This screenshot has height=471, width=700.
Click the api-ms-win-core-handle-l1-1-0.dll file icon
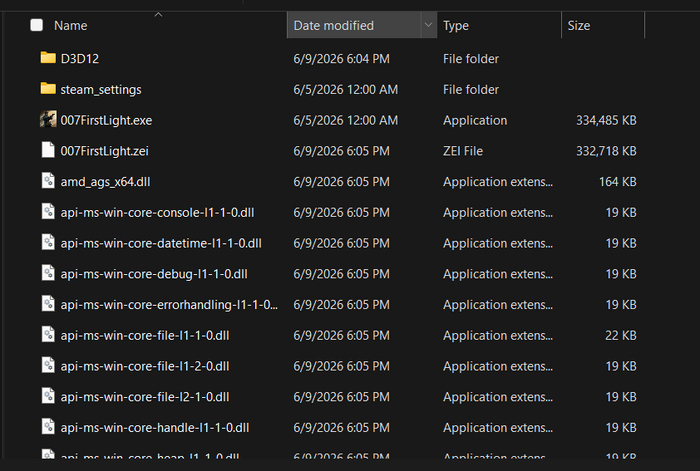coord(48,427)
